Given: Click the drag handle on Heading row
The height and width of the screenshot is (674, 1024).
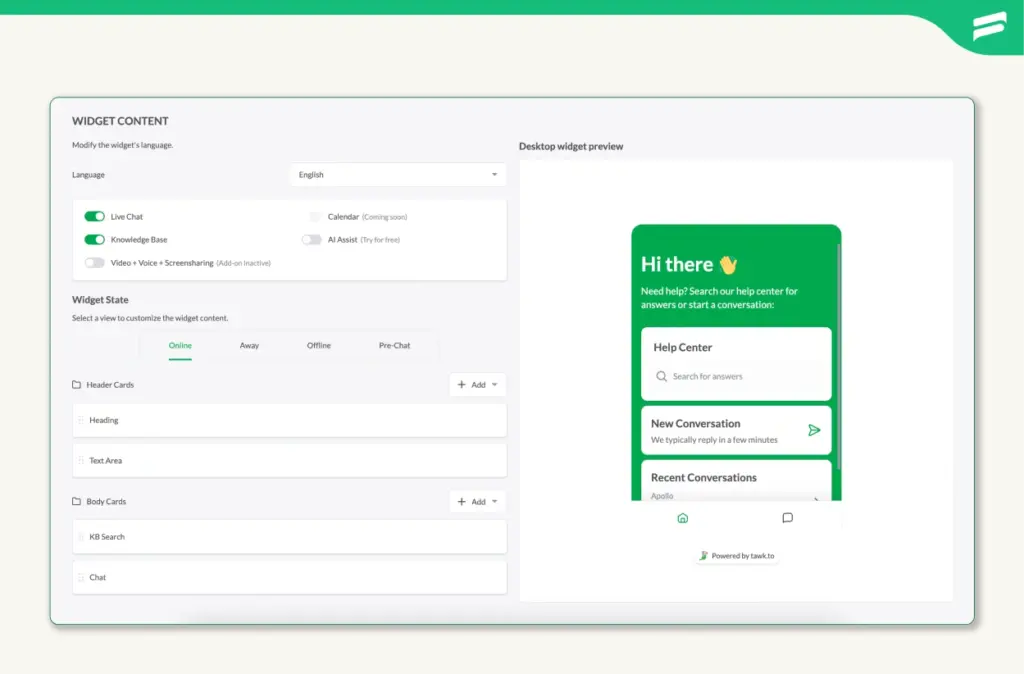Looking at the screenshot, I should (81, 420).
